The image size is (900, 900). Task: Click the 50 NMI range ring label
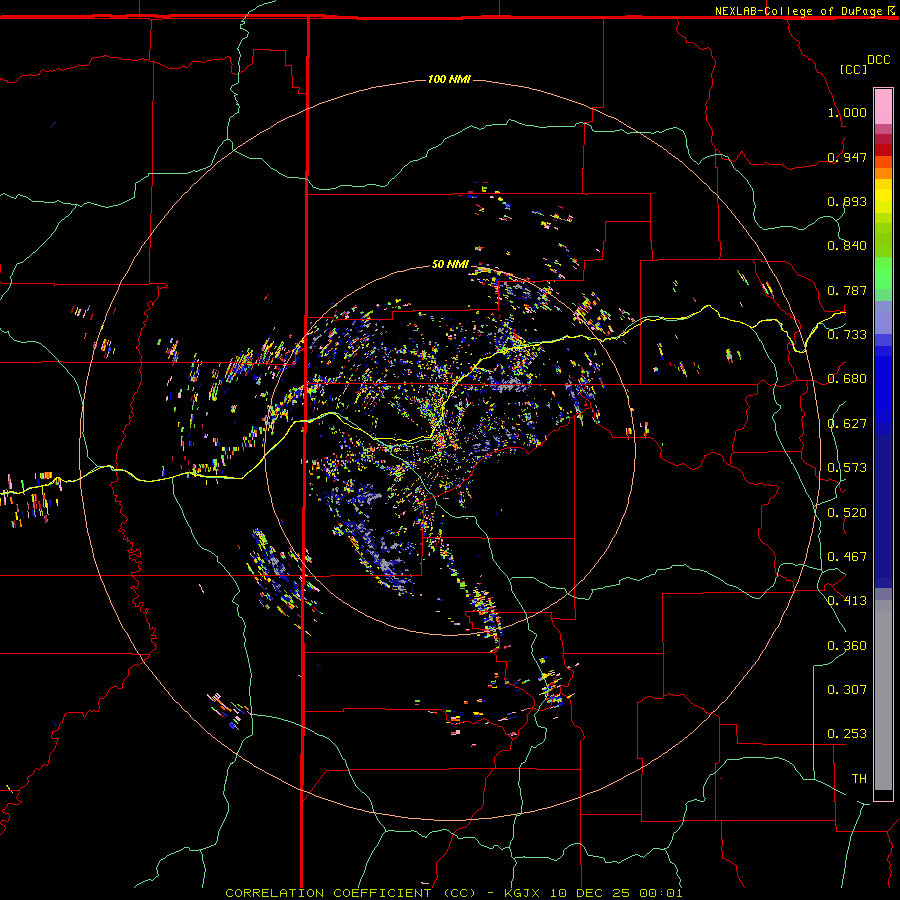pyautogui.click(x=450, y=264)
